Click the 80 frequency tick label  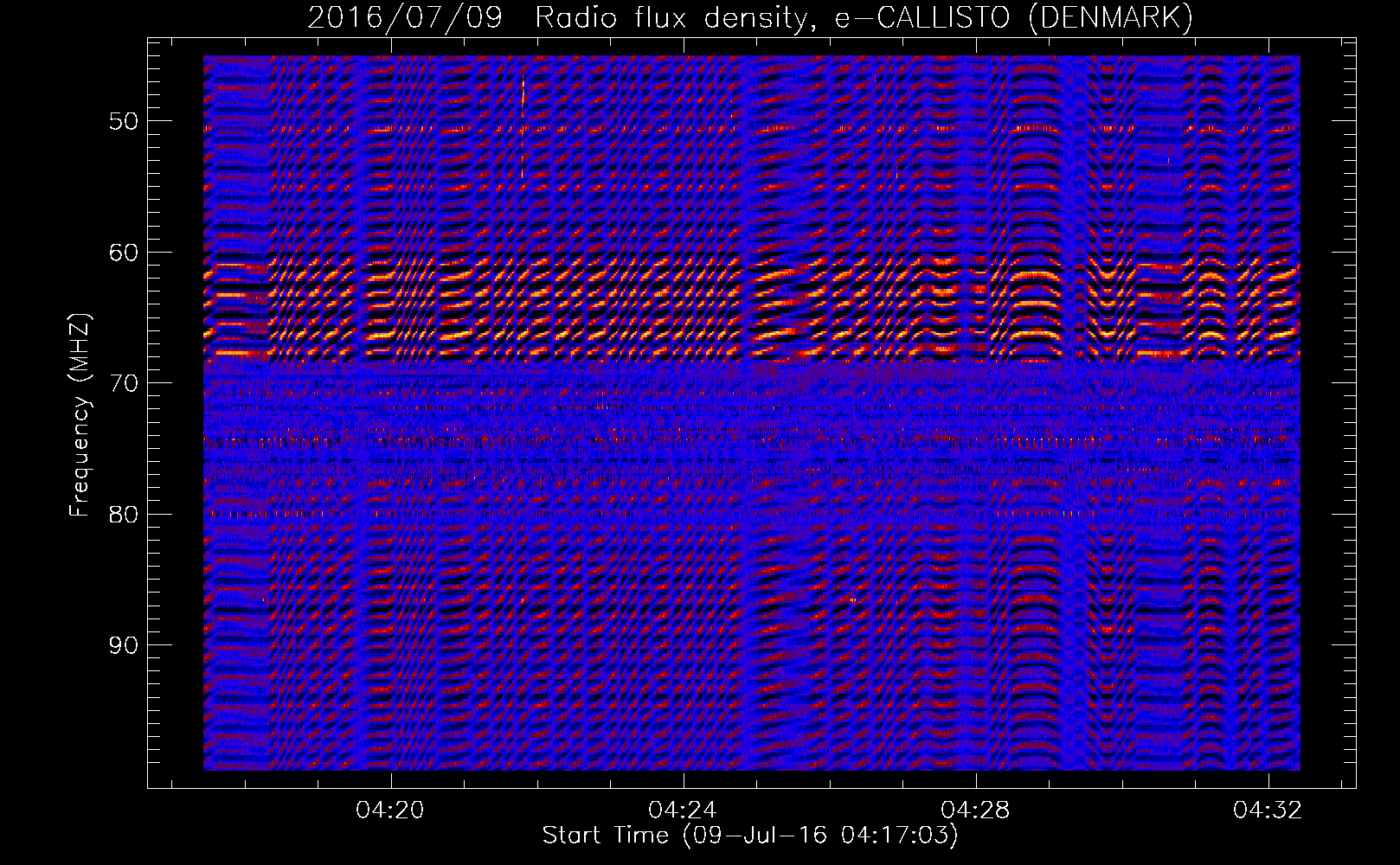[x=123, y=515]
